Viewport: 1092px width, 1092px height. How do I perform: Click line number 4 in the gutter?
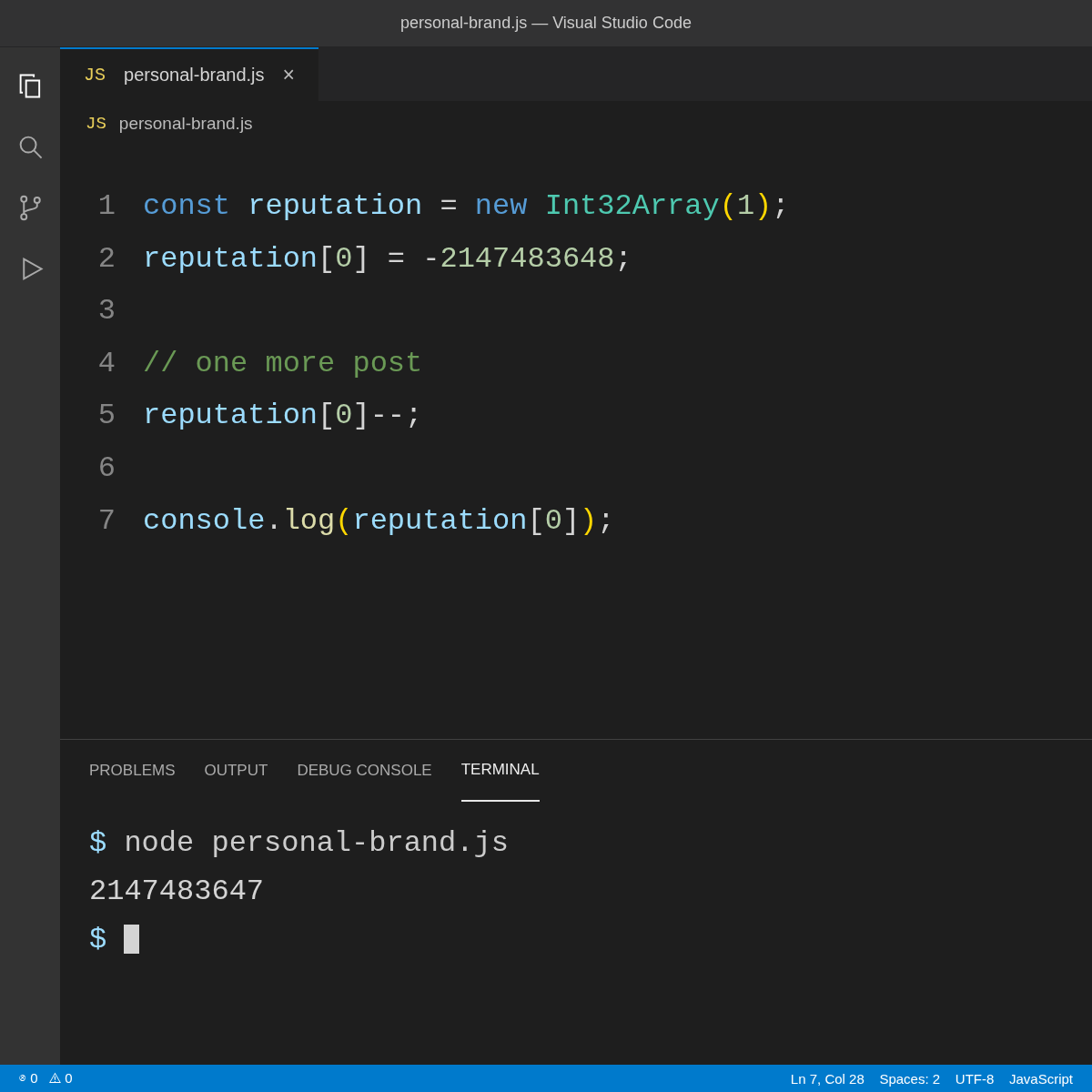pos(106,364)
